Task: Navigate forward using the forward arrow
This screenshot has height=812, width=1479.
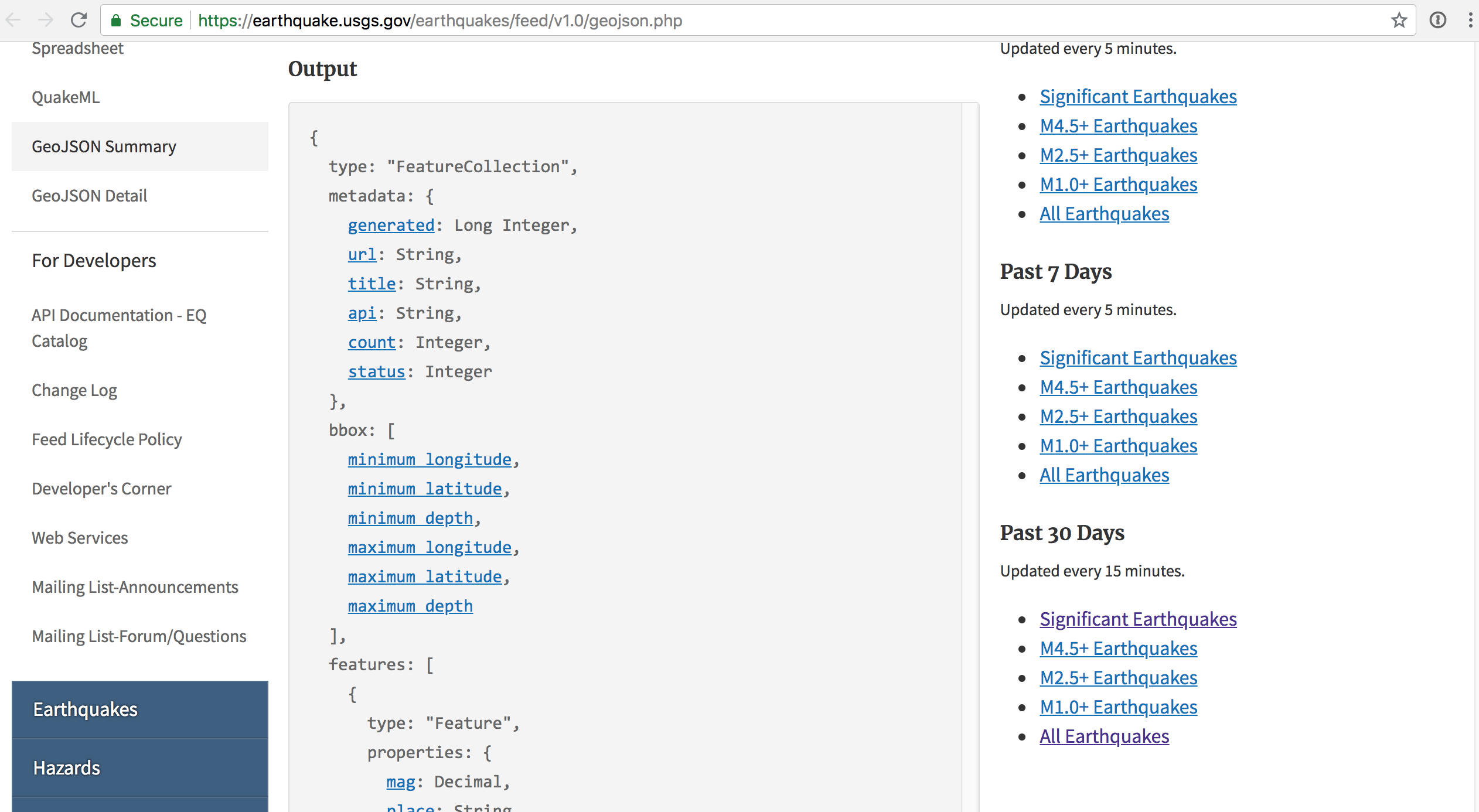Action: coord(46,21)
